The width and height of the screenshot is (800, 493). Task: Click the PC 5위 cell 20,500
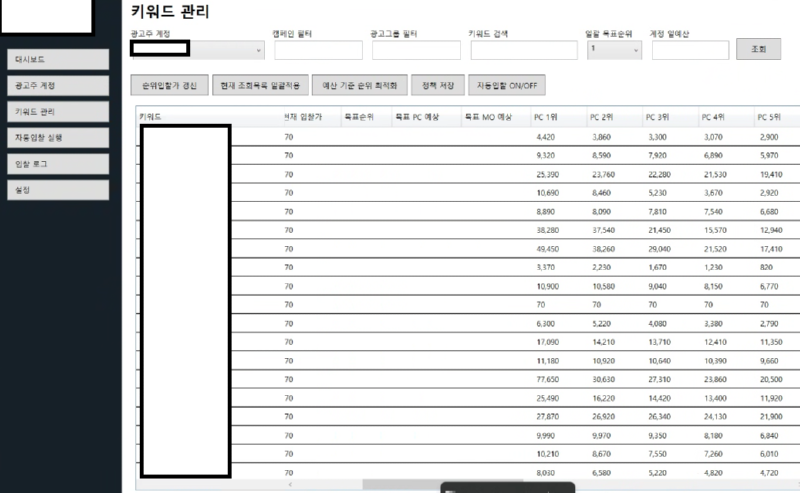pyautogui.click(x=771, y=379)
